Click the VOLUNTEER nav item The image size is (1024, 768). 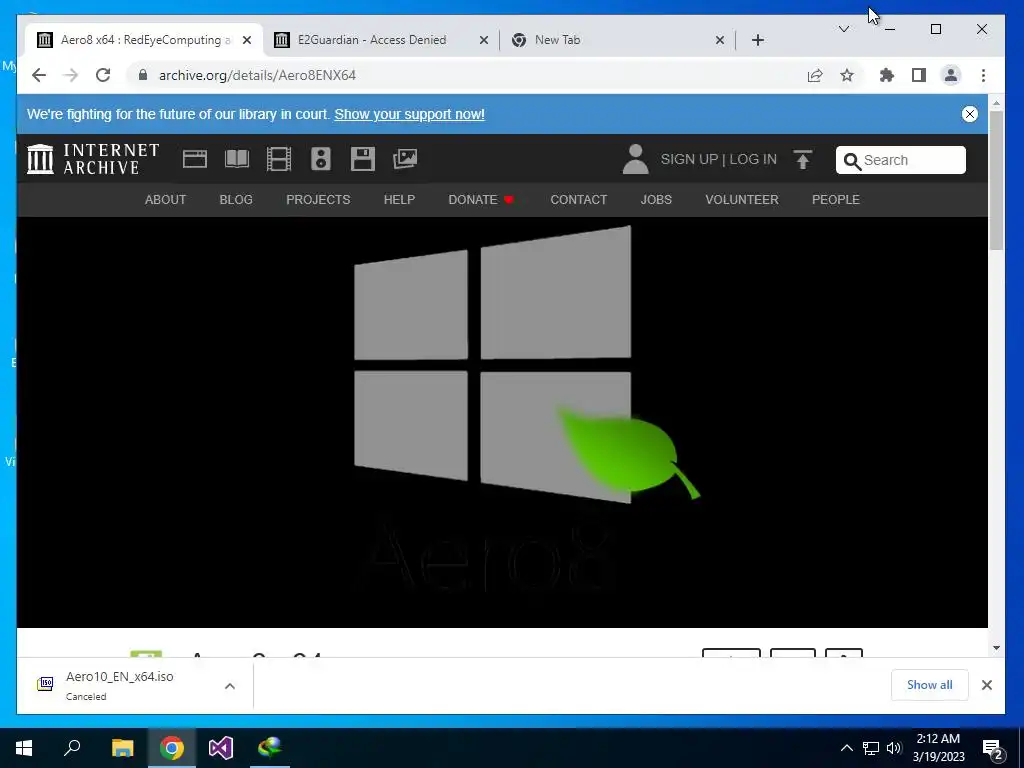pyautogui.click(x=742, y=200)
